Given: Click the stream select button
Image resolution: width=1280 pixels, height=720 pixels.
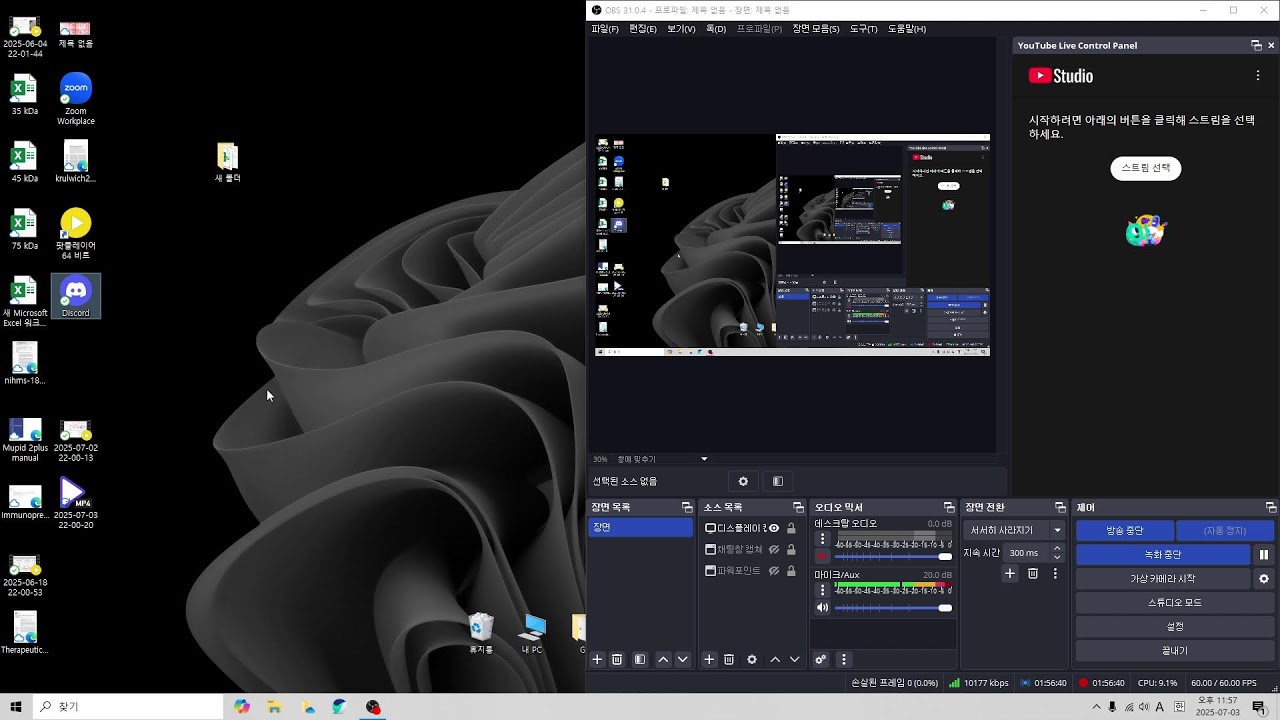Looking at the screenshot, I should [x=1146, y=168].
